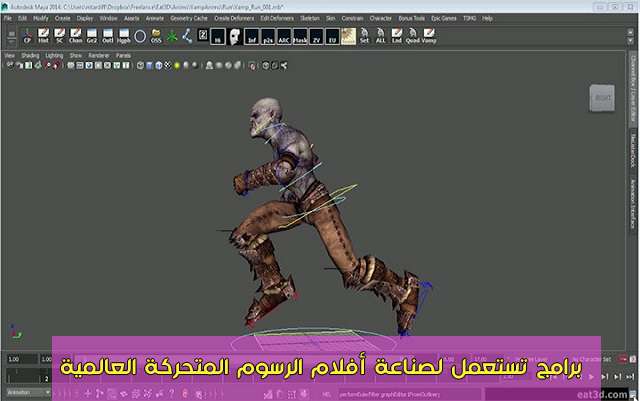
Task: Click the go to end playback button
Action: (x=630, y=376)
